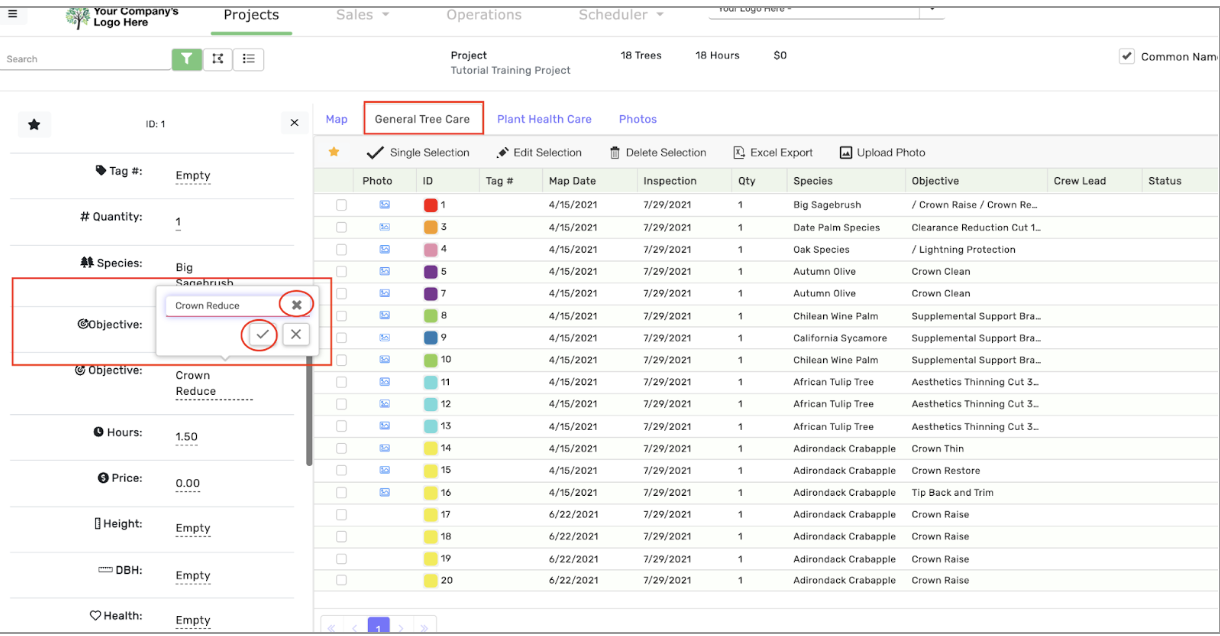This screenshot has width=1220, height=636.
Task: Open the photo icon for tree ID 15
Action: click(385, 470)
